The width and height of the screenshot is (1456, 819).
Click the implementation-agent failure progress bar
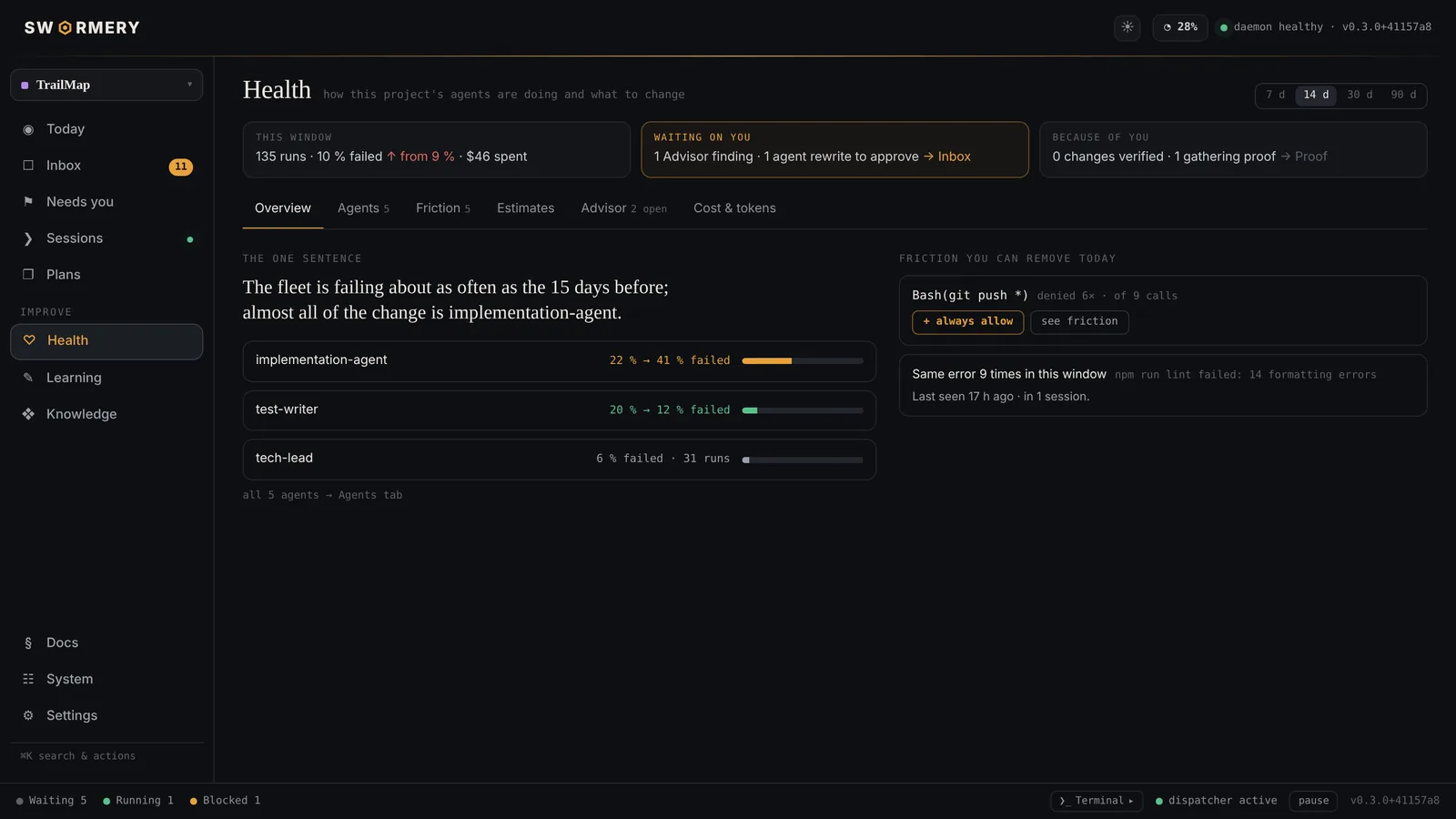[803, 361]
